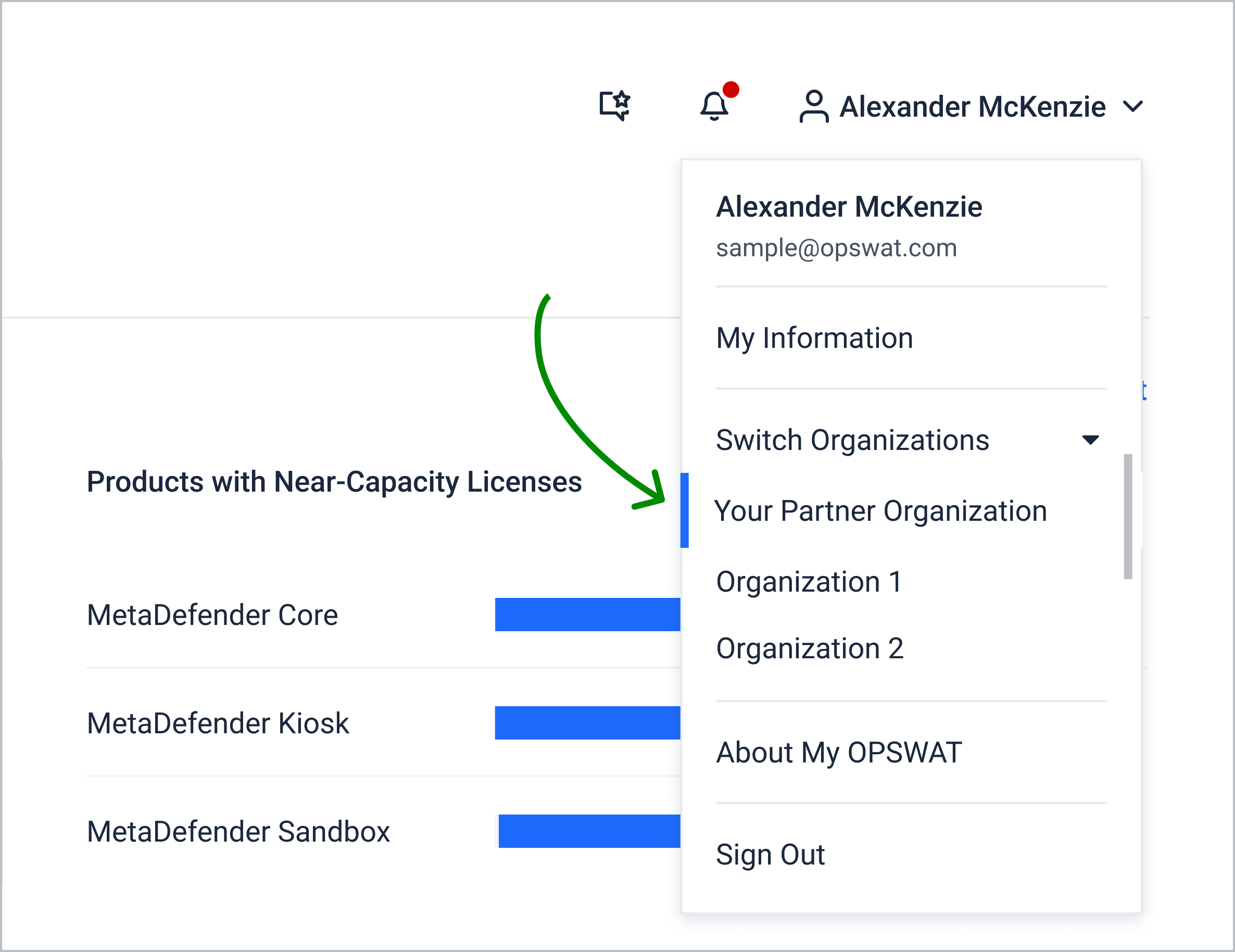Click the MetaDefender Core usage bar
Screen dimensions: 1235x952
[587, 615]
